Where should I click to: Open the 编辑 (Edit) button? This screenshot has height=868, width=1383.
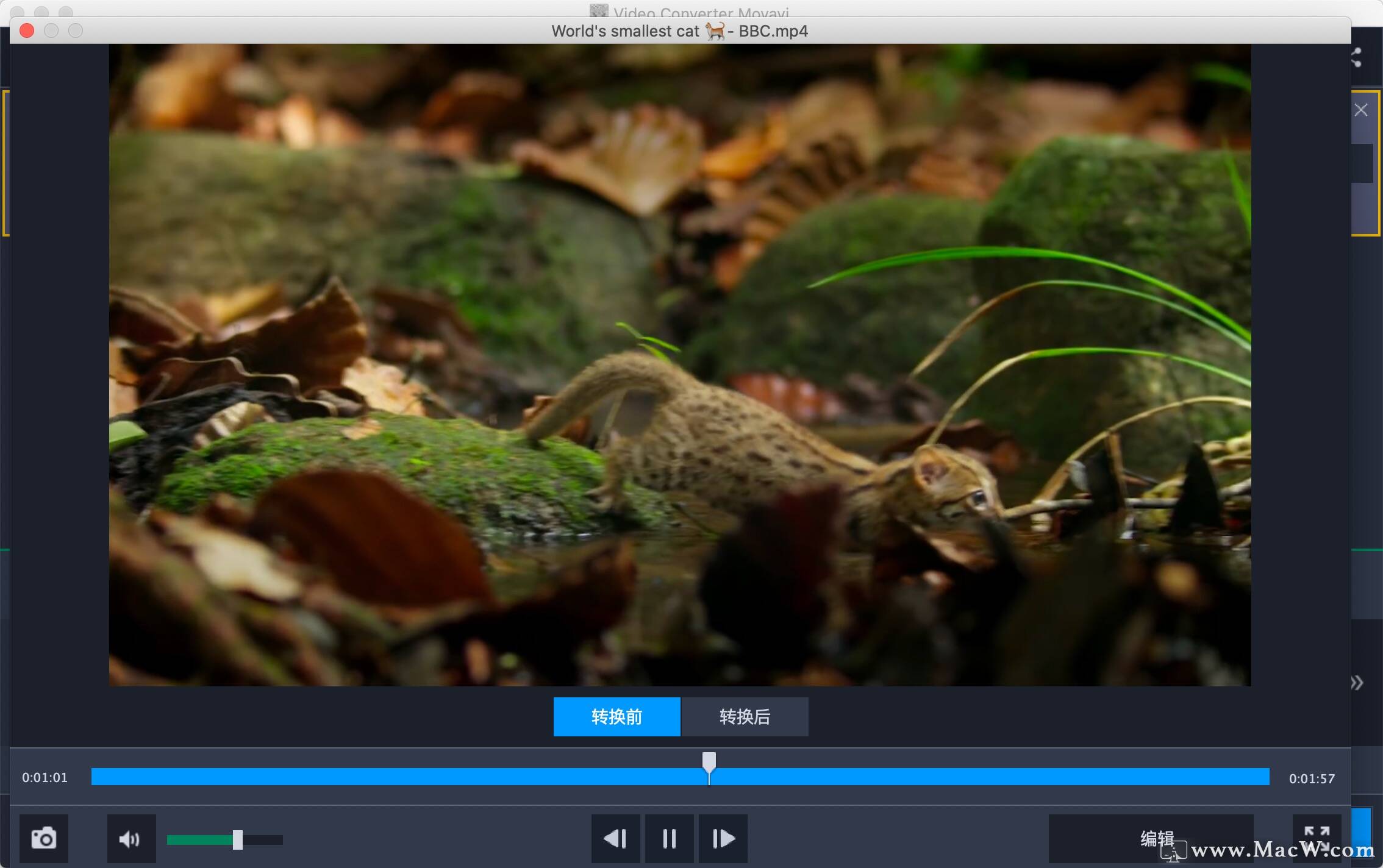tap(1151, 839)
